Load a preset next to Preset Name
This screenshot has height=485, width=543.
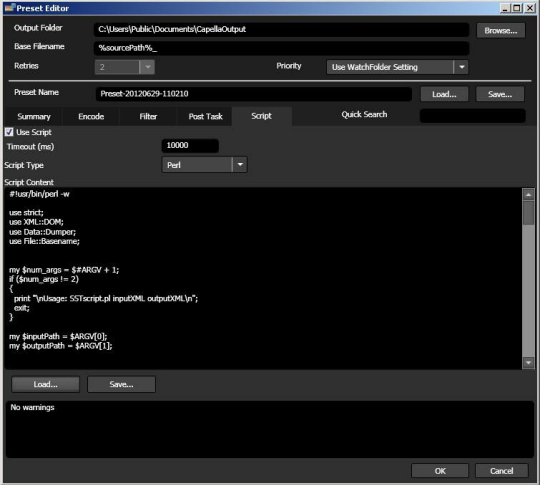click(444, 94)
